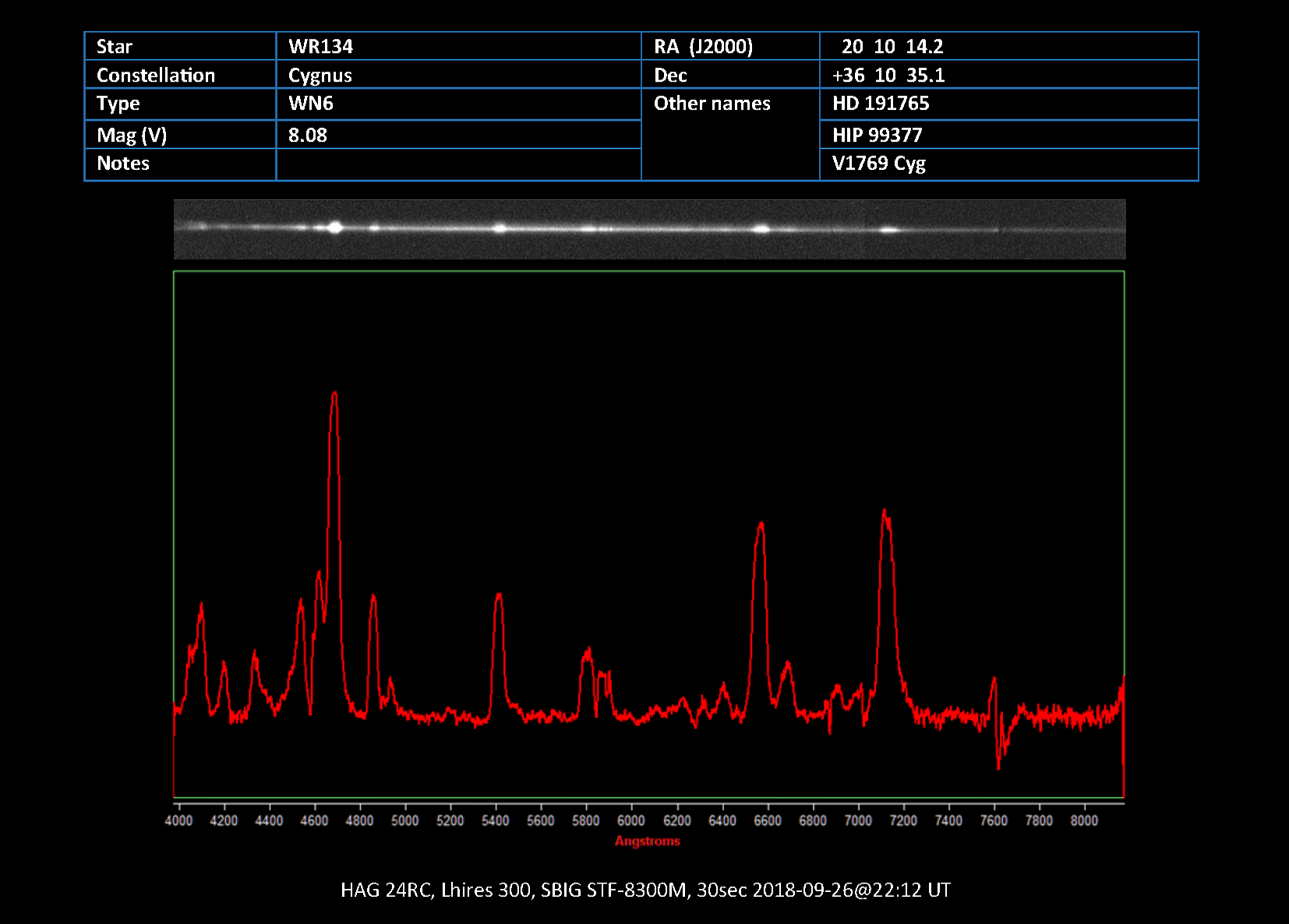Click the emission peak near 6560 Å
1289x924 pixels.
coord(761,525)
